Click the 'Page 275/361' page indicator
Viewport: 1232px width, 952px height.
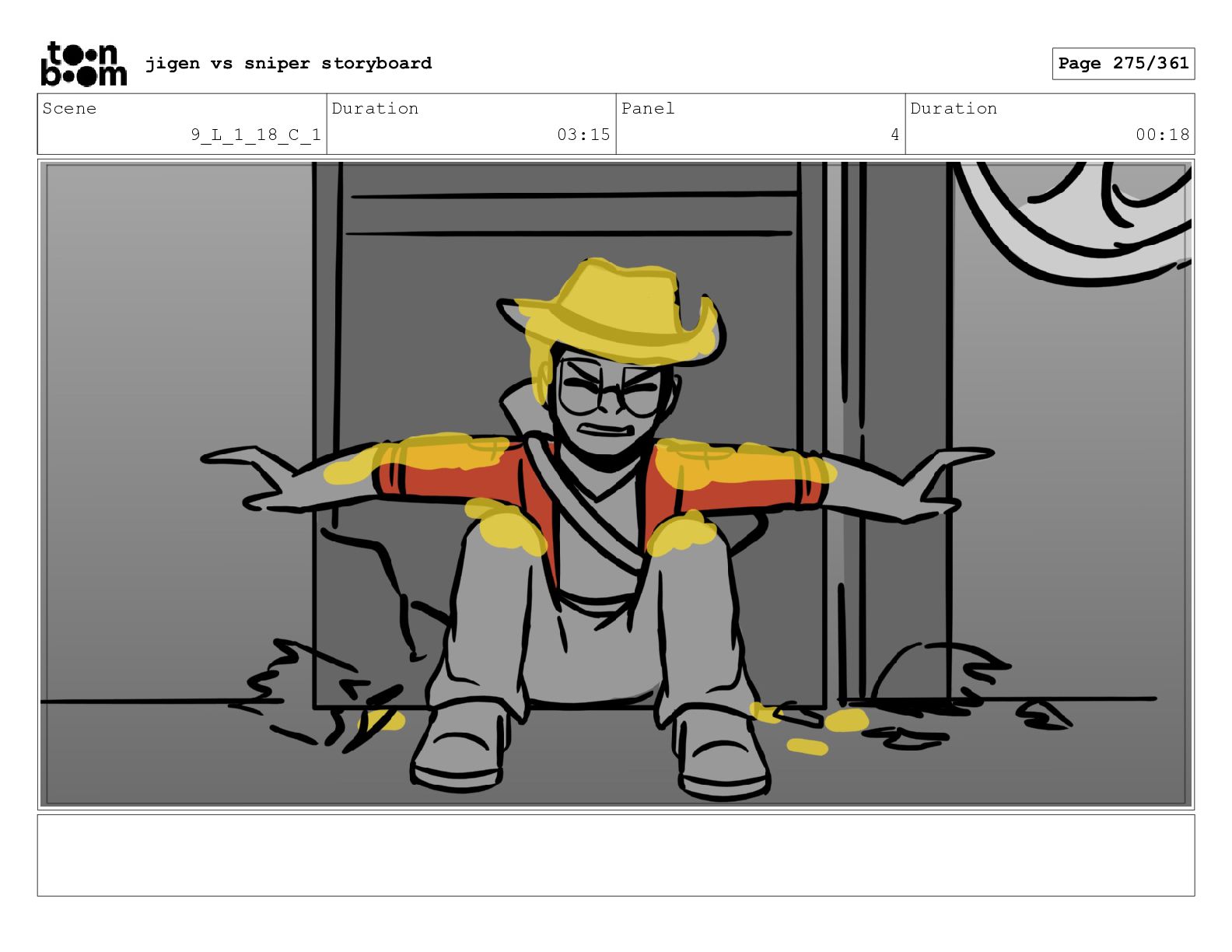(x=1123, y=64)
